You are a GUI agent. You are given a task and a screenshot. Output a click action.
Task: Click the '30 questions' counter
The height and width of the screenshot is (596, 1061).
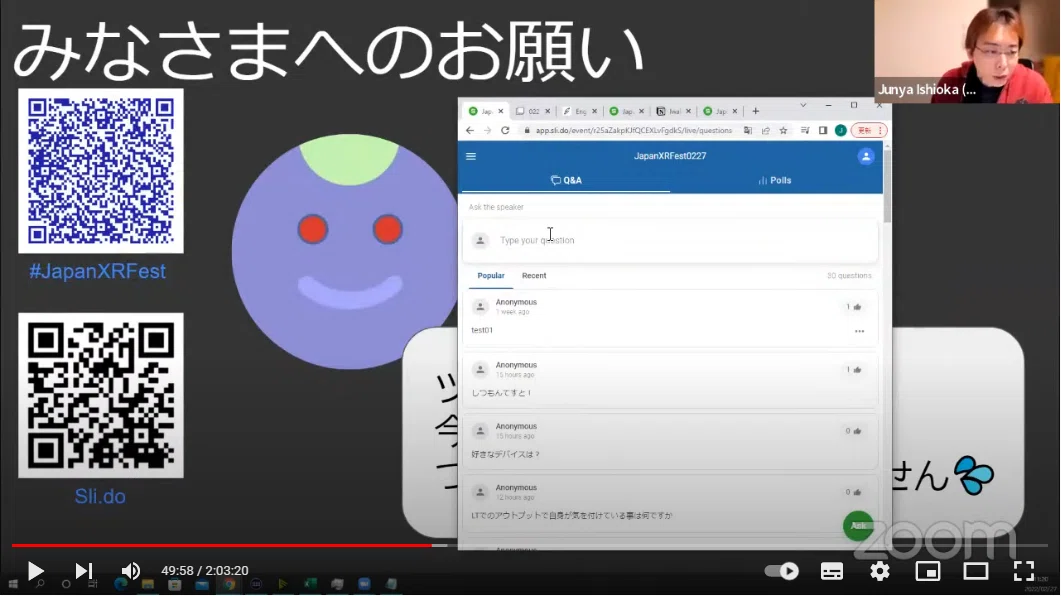(849, 275)
